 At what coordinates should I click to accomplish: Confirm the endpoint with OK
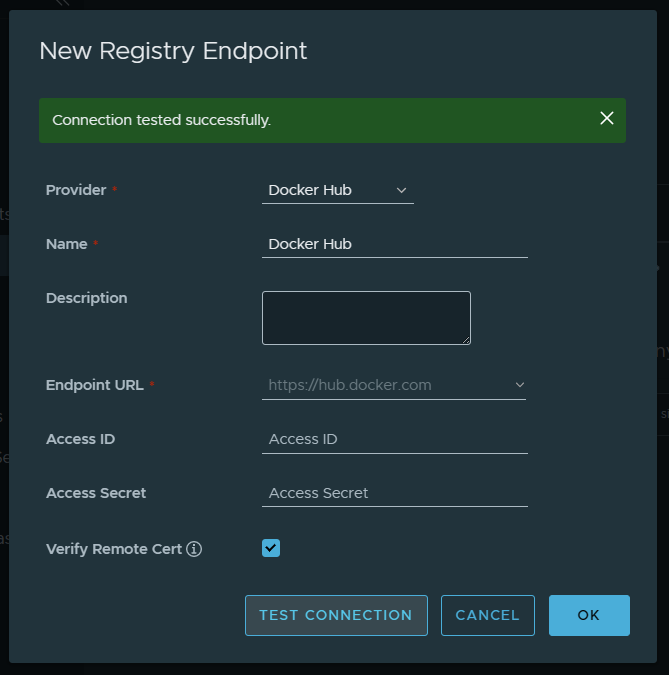589,615
